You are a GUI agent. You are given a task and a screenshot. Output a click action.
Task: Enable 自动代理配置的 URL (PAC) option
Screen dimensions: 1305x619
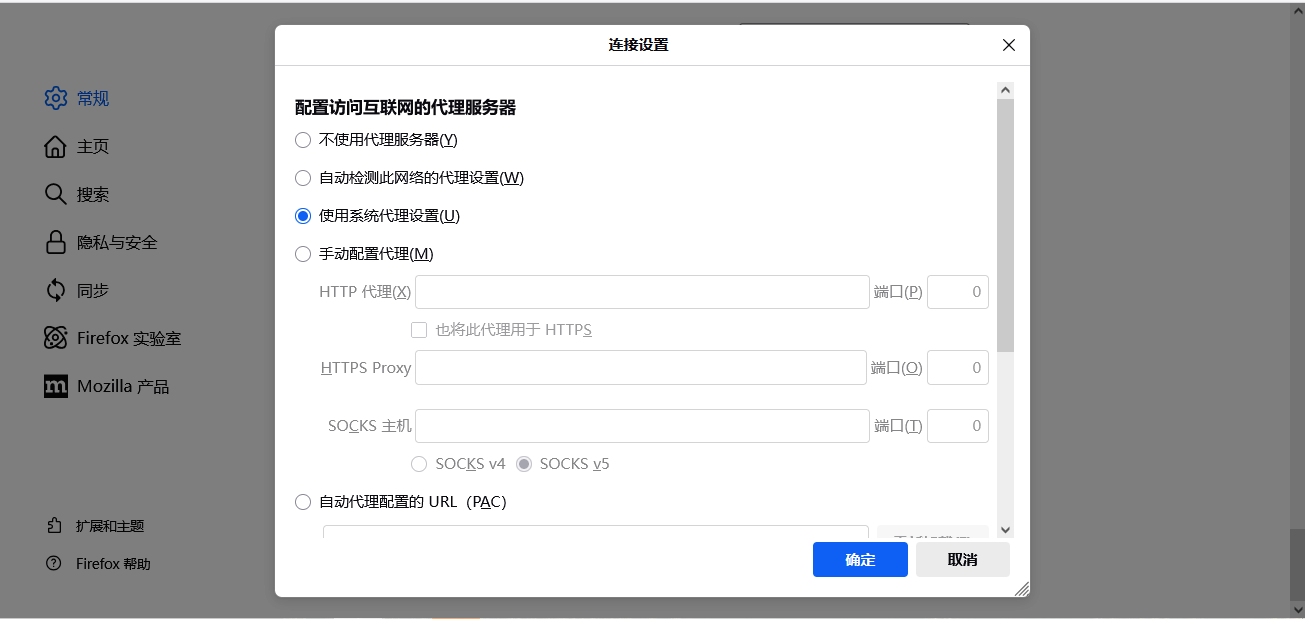[303, 502]
